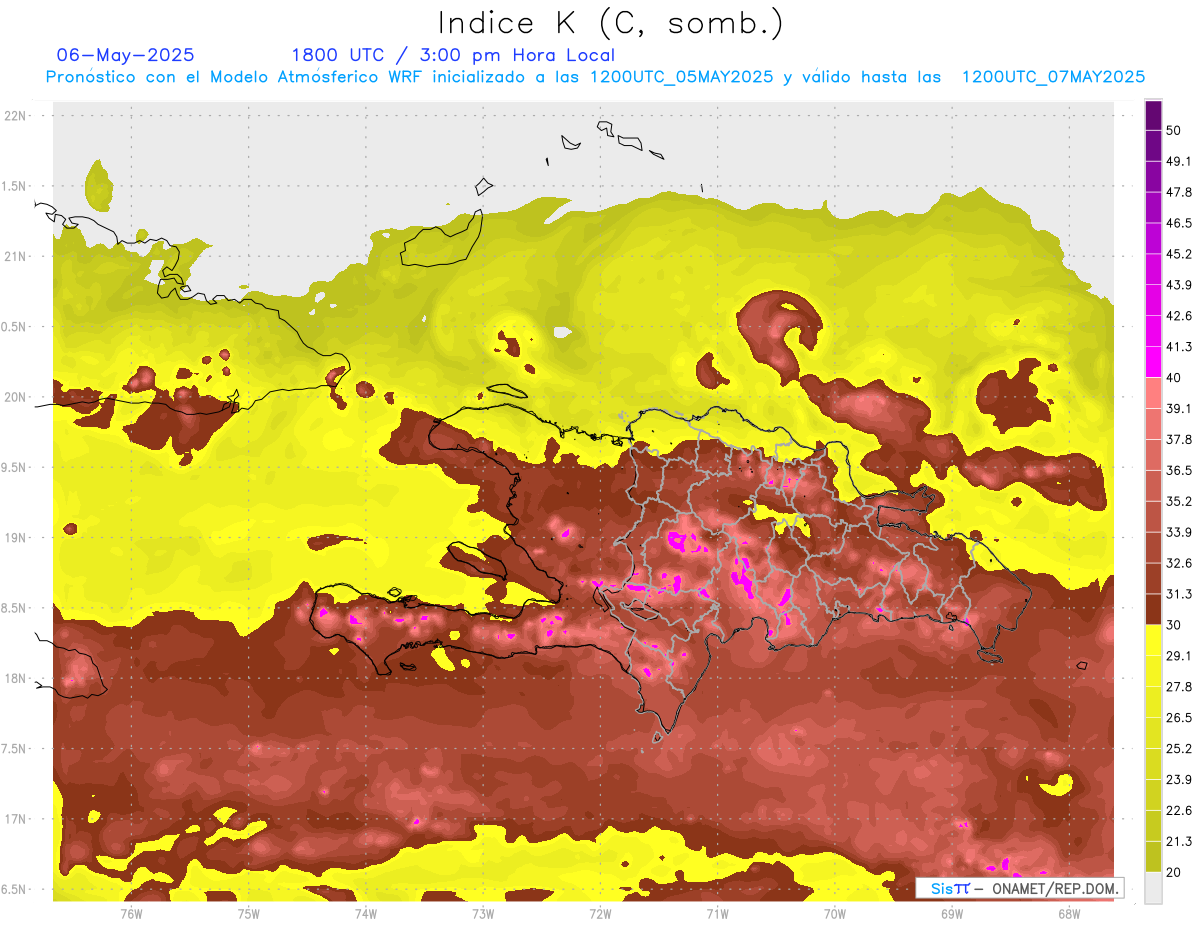Image resolution: width=1200 pixels, height=927 pixels.
Task: Click the '68W' longitude label
Action: coord(1069,913)
